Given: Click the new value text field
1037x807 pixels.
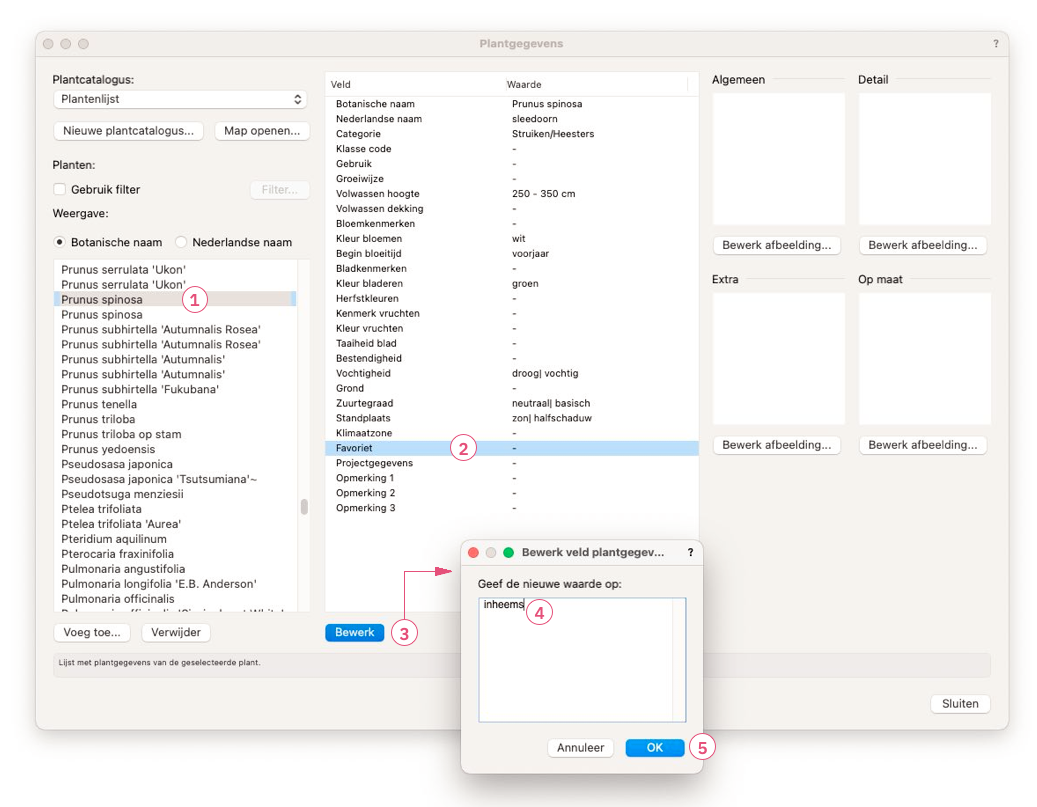Looking at the screenshot, I should (x=582, y=659).
